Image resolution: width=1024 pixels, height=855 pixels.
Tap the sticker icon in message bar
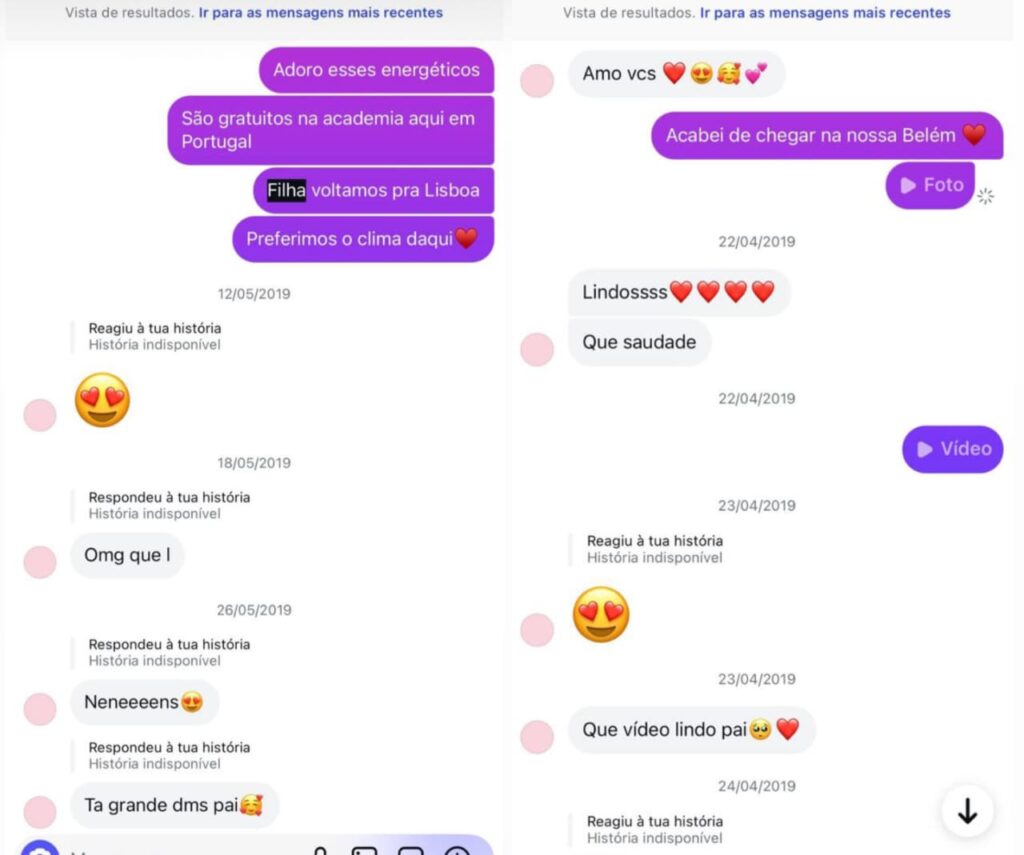[411, 850]
